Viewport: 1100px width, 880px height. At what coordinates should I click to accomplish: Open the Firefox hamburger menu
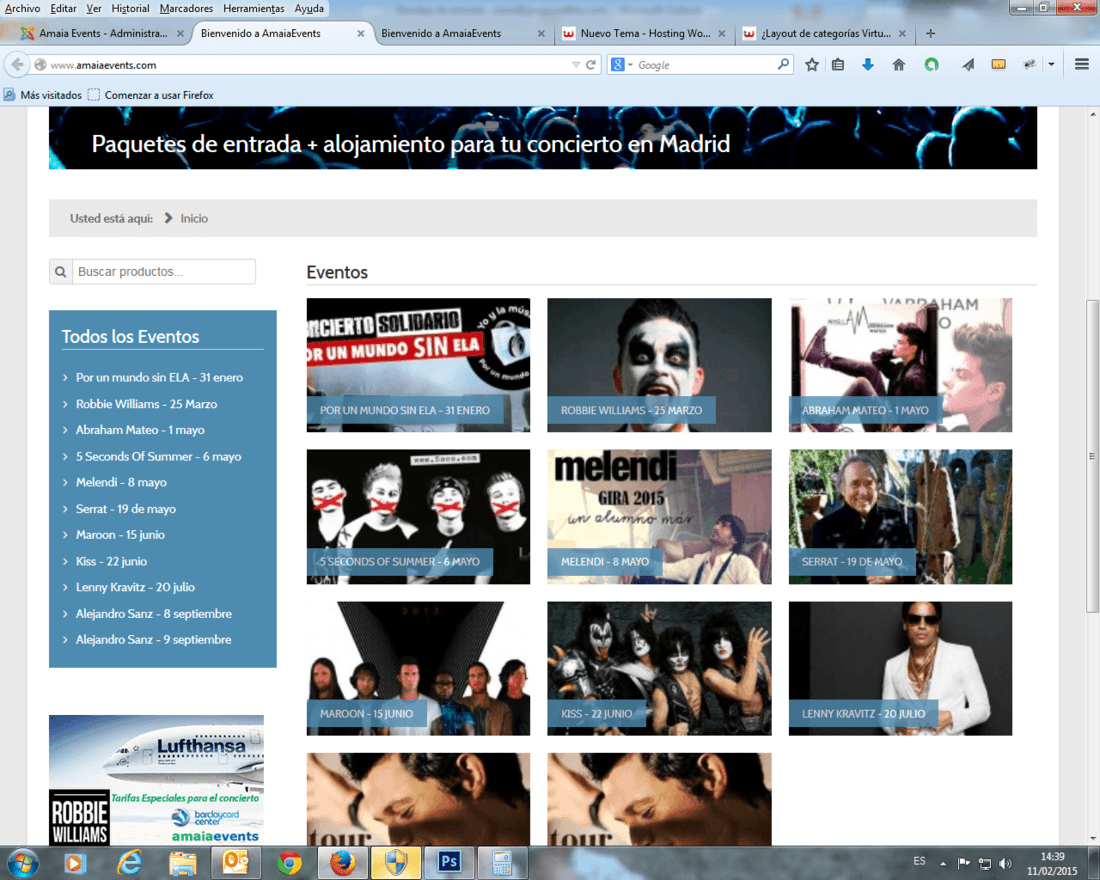click(x=1082, y=65)
